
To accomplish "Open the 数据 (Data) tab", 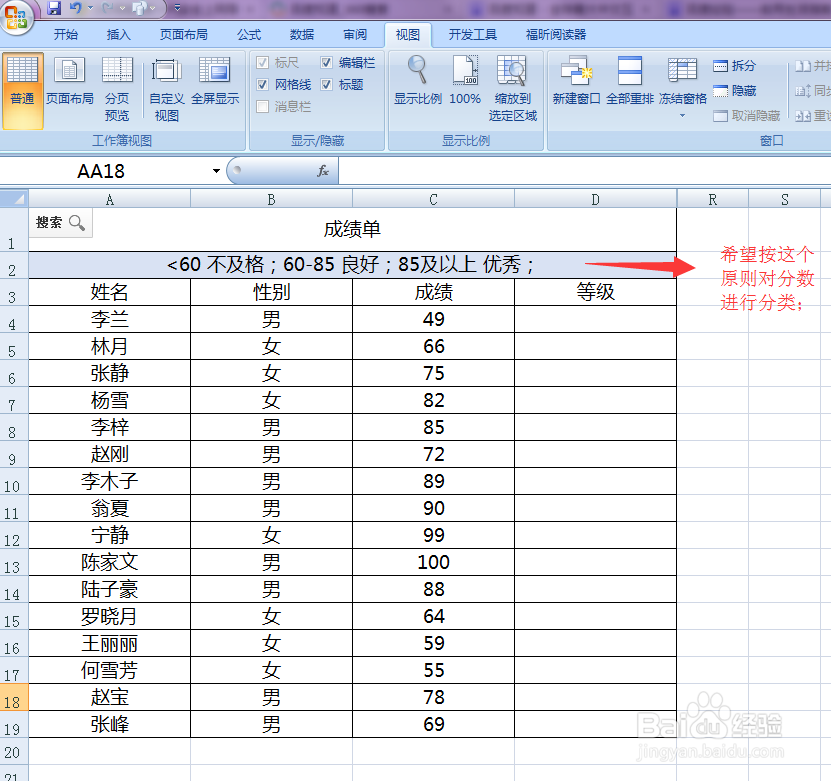I will [x=302, y=35].
